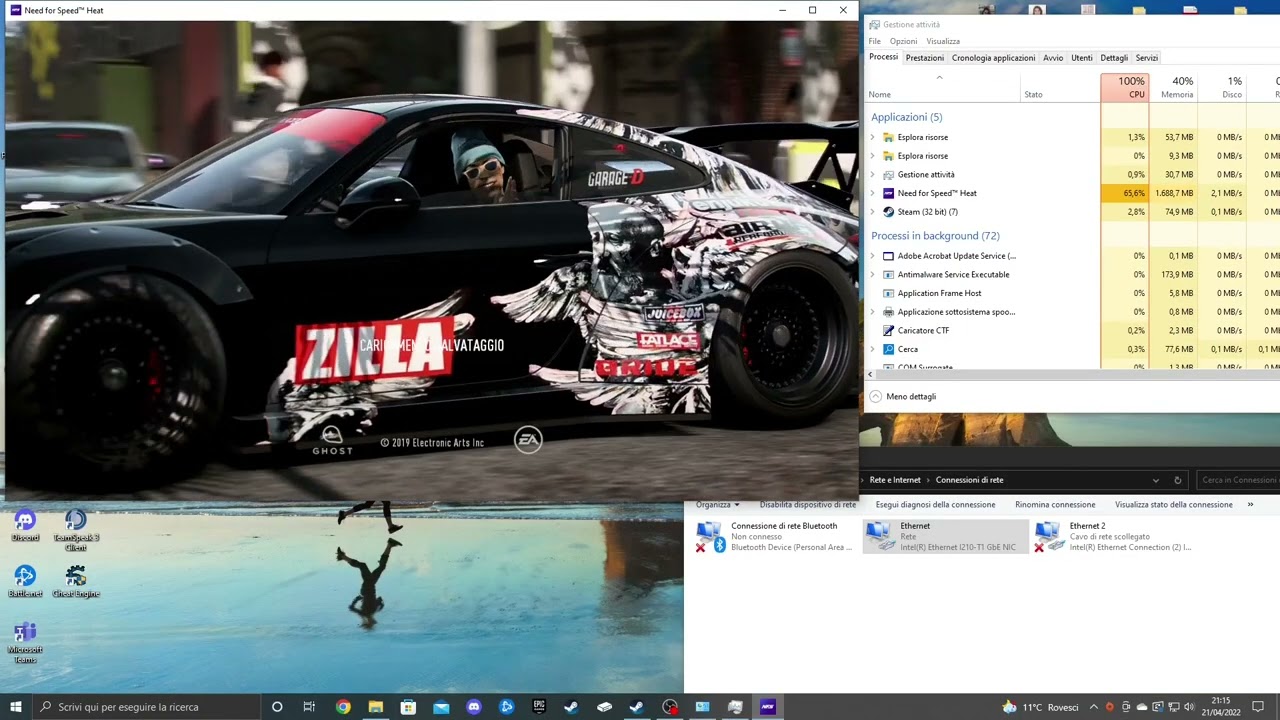
Task: Open the Opzioni menu
Action: pos(904,41)
